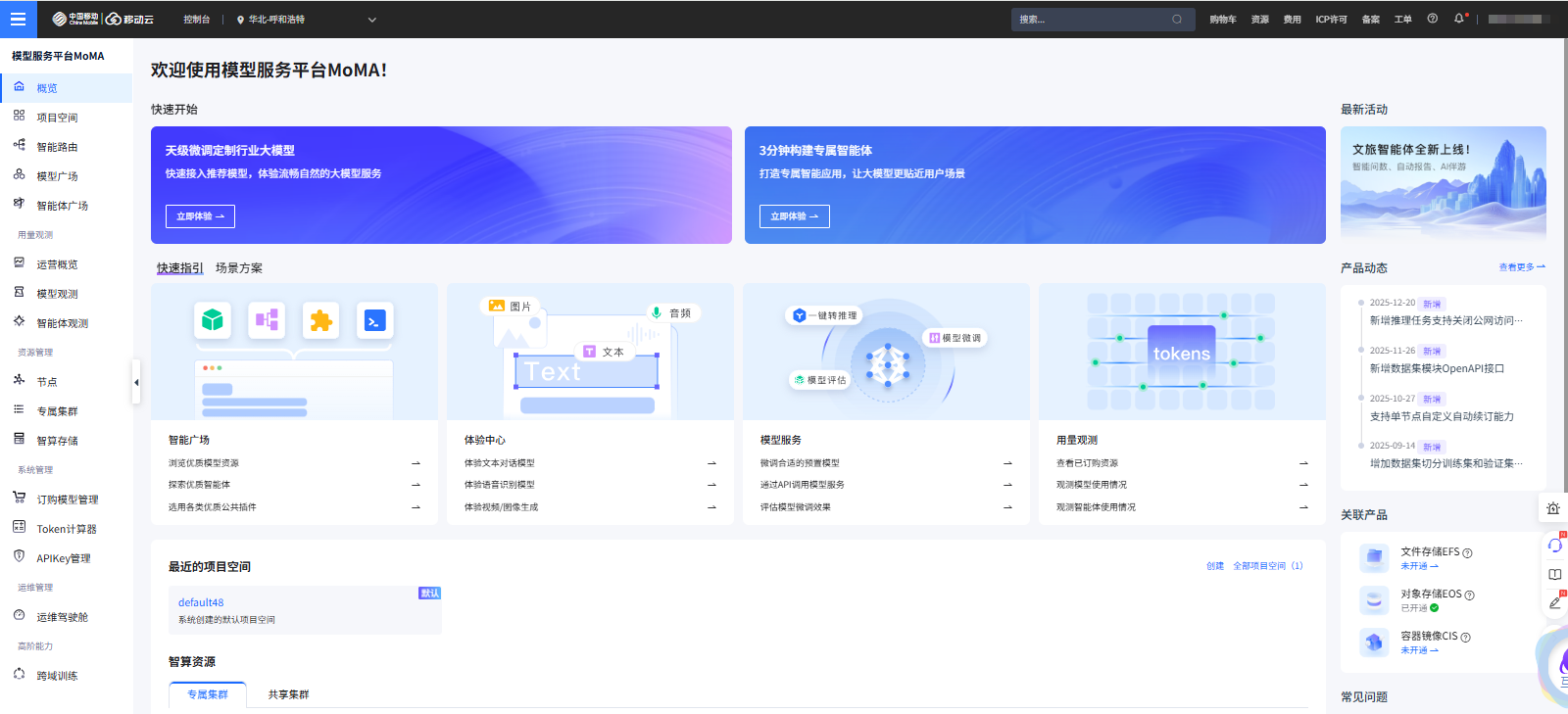Click the 智能广场 card illustration
The height and width of the screenshot is (714, 1568).
[295, 352]
